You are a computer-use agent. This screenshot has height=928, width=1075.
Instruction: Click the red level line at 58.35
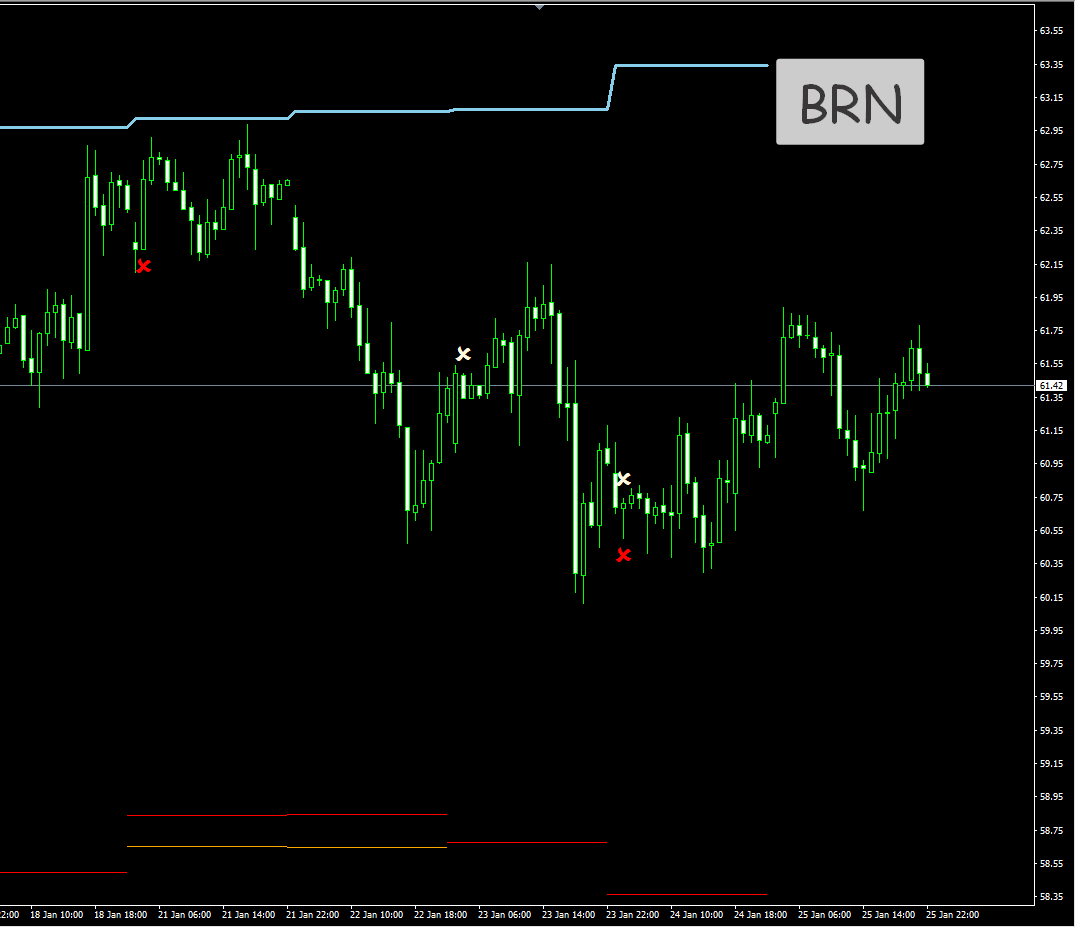click(x=687, y=894)
